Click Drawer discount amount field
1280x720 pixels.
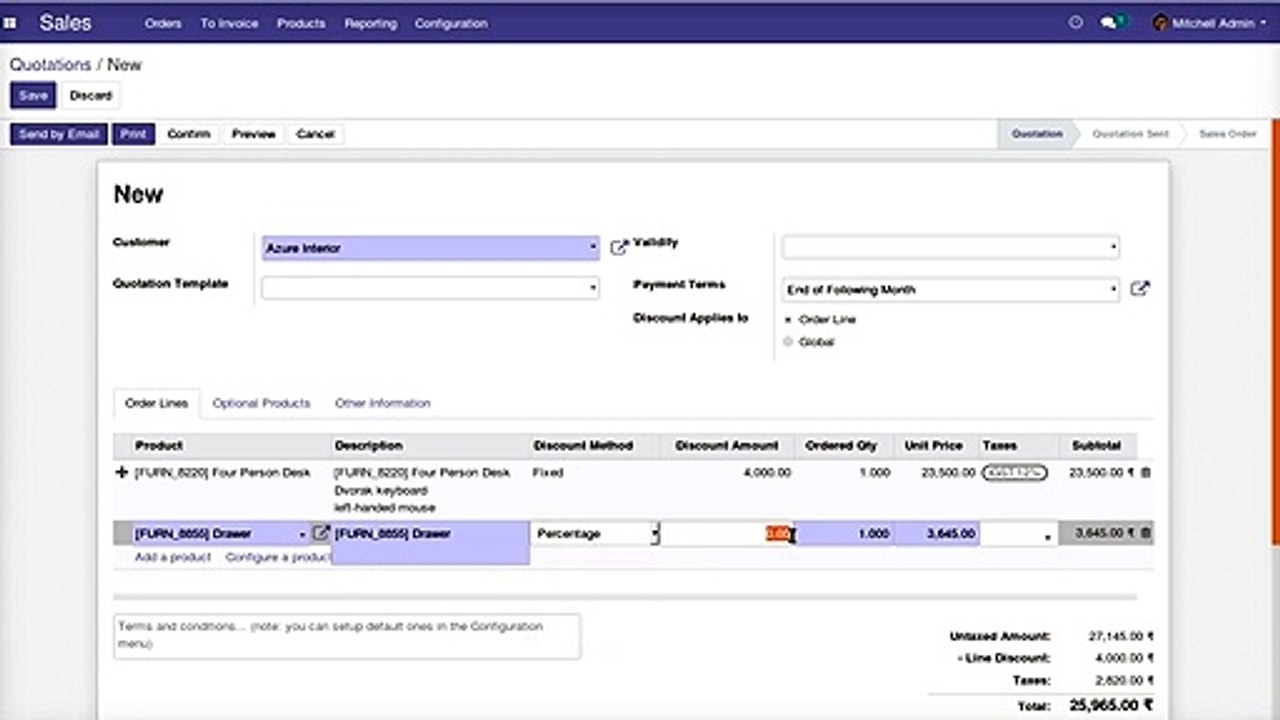pyautogui.click(x=727, y=534)
